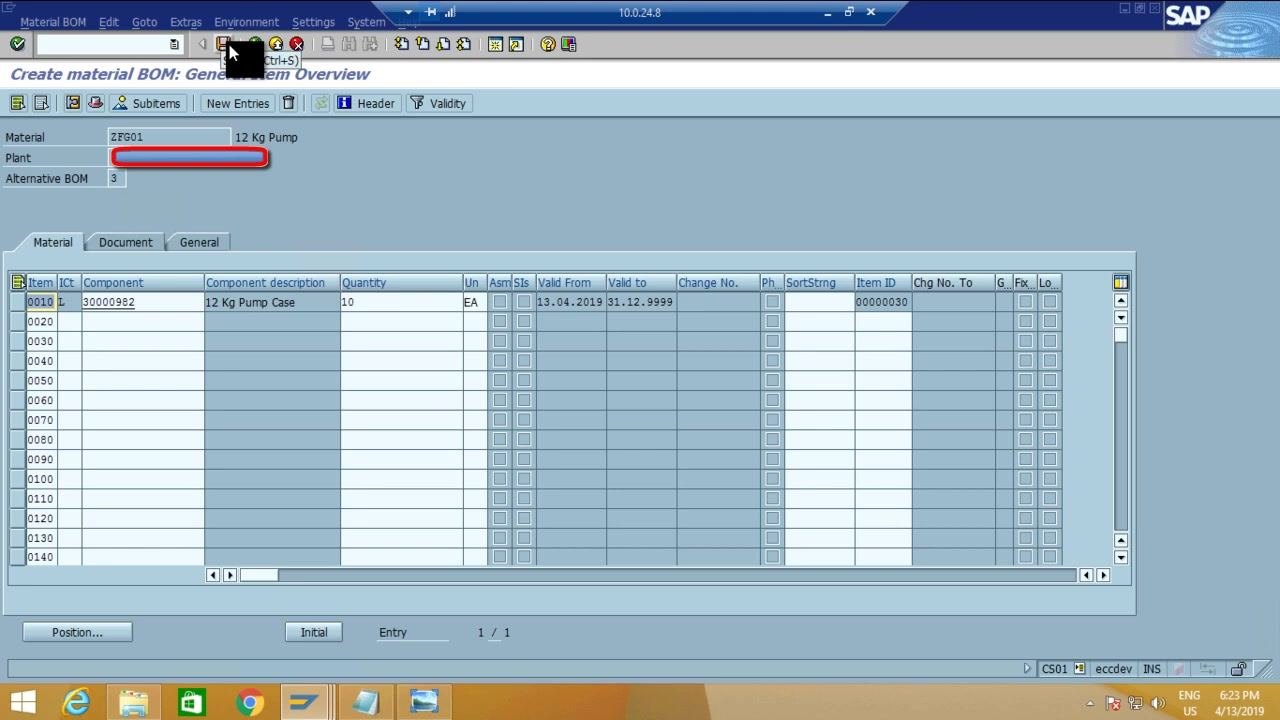Click the table's horizontal scrollbar thumb

pos(259,575)
